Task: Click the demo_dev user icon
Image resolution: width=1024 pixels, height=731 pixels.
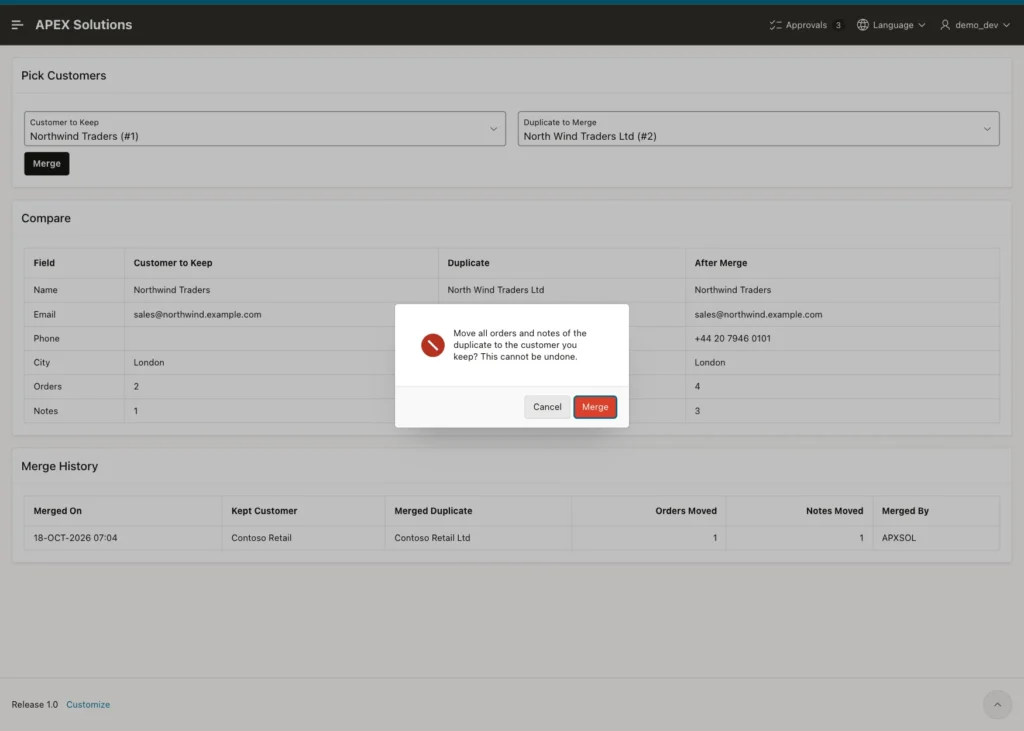Action: click(945, 25)
